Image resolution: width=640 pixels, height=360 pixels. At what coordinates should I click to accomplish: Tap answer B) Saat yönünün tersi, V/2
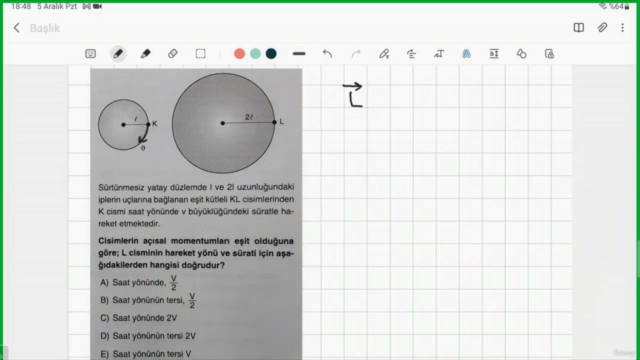pos(148,300)
